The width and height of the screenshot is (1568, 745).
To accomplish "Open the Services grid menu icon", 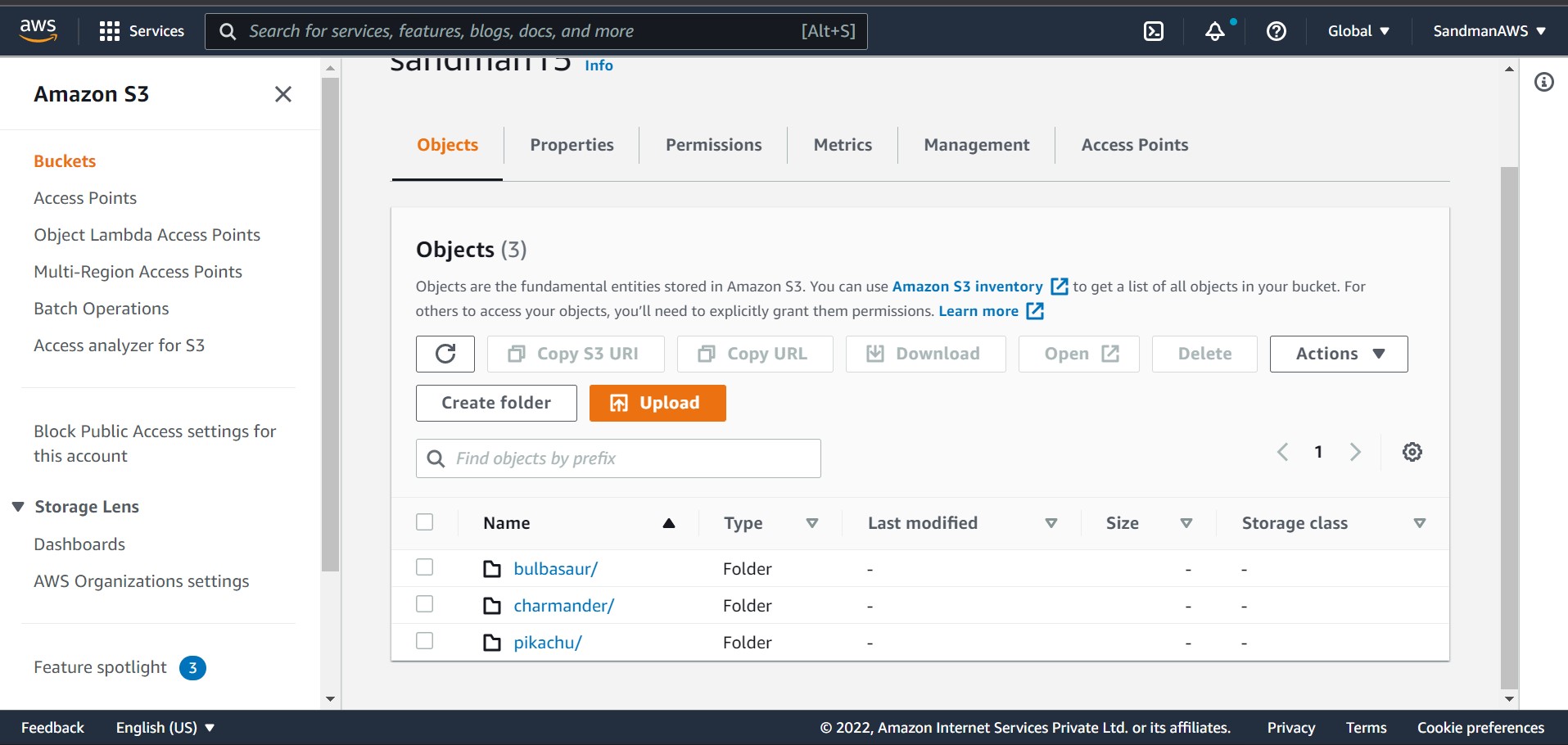I will pyautogui.click(x=108, y=30).
